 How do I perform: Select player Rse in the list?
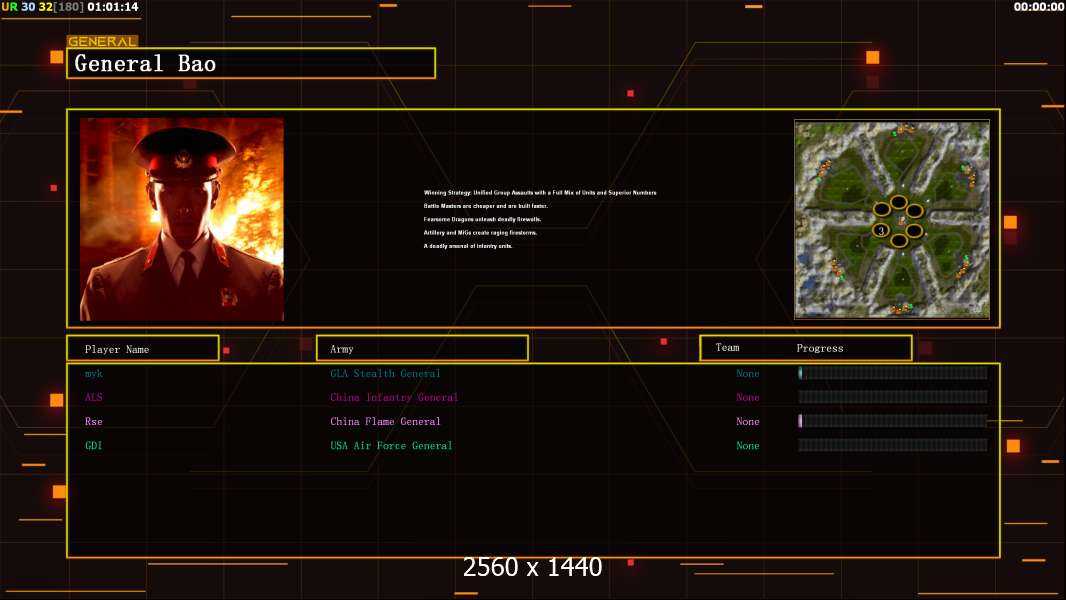pyautogui.click(x=94, y=421)
